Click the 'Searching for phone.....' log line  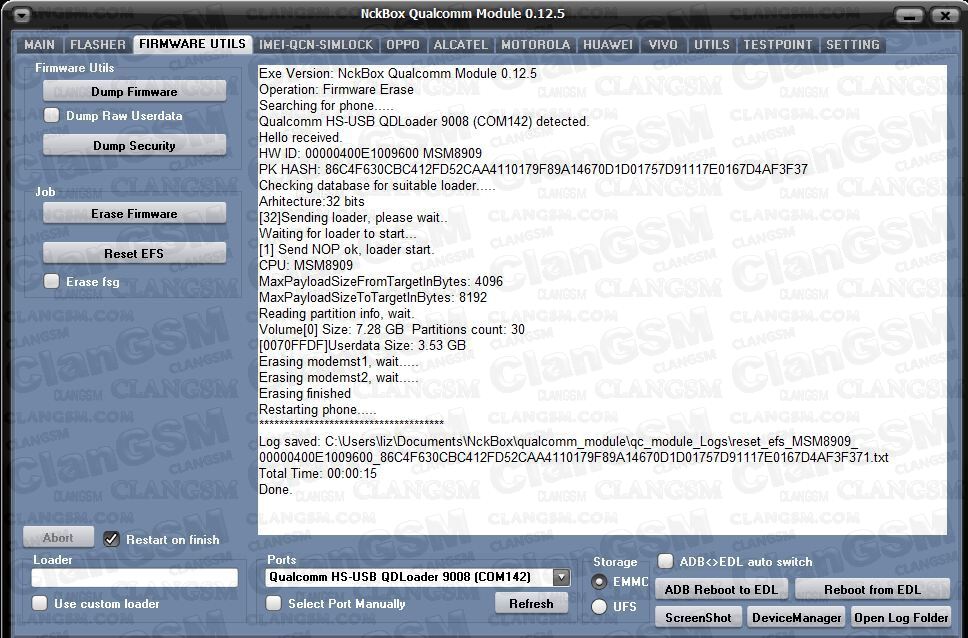[x=326, y=106]
